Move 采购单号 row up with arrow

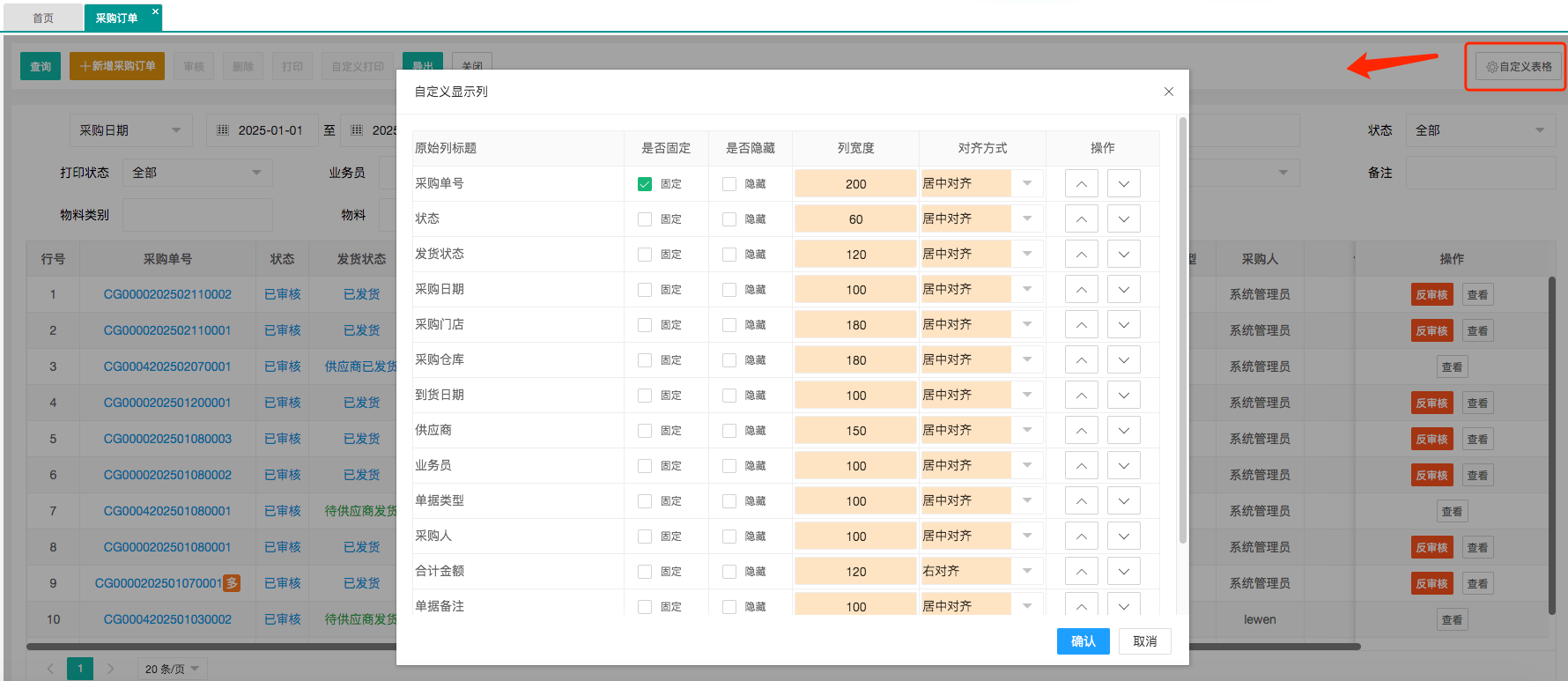(x=1081, y=184)
